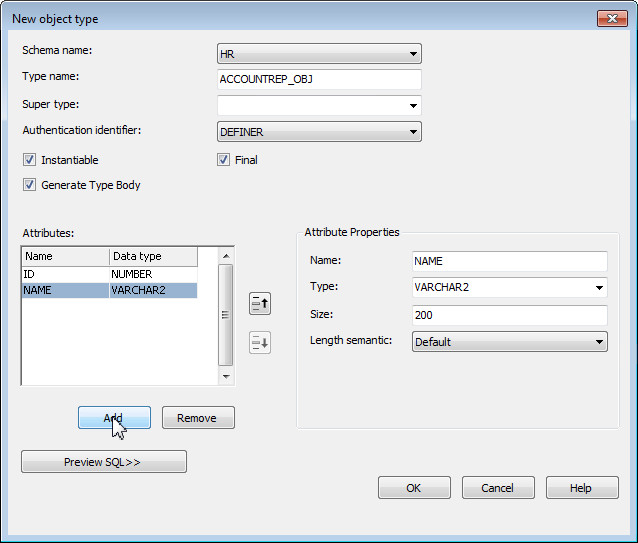Click the VARCHAR2 data type cell in list

click(153, 290)
